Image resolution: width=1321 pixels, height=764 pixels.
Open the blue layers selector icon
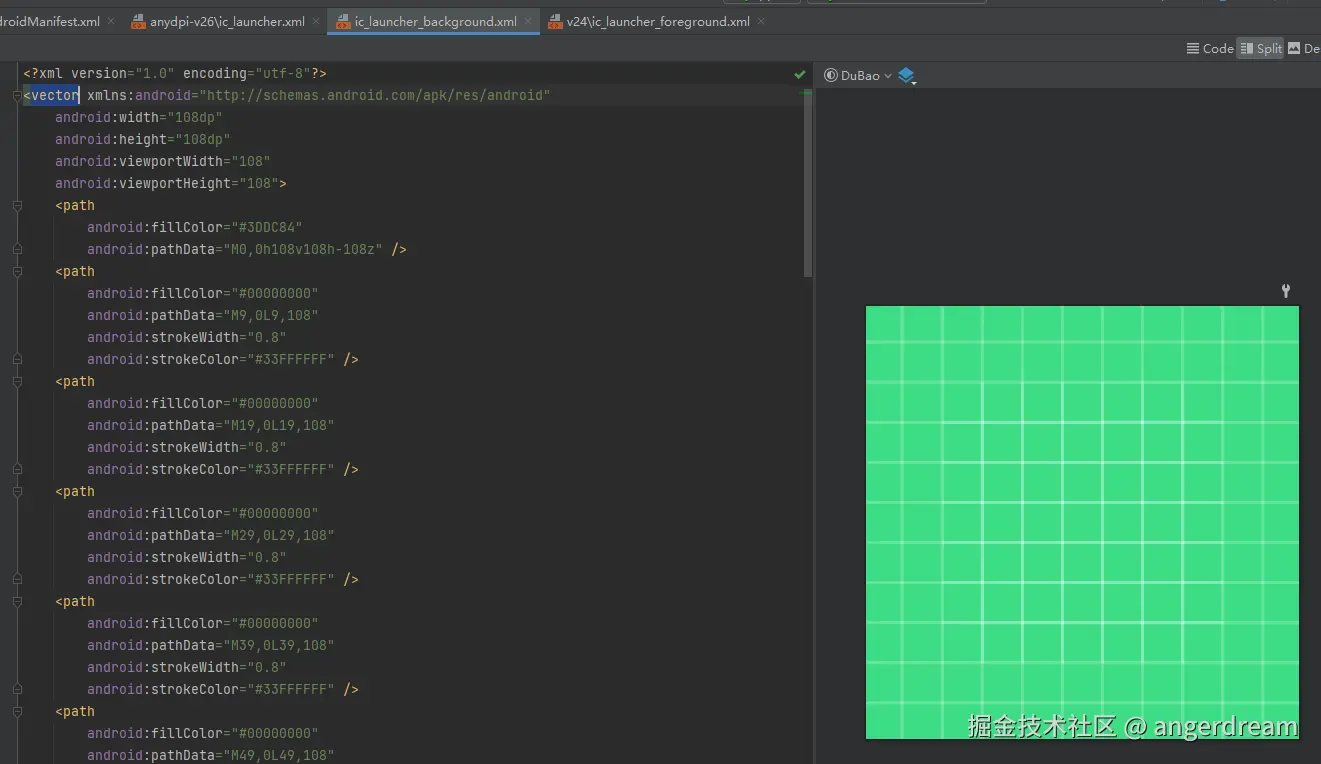coord(906,75)
